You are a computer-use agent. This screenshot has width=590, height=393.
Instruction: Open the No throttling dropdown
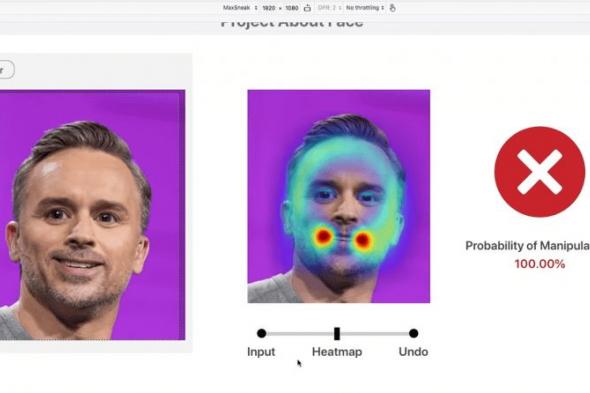coord(365,8)
